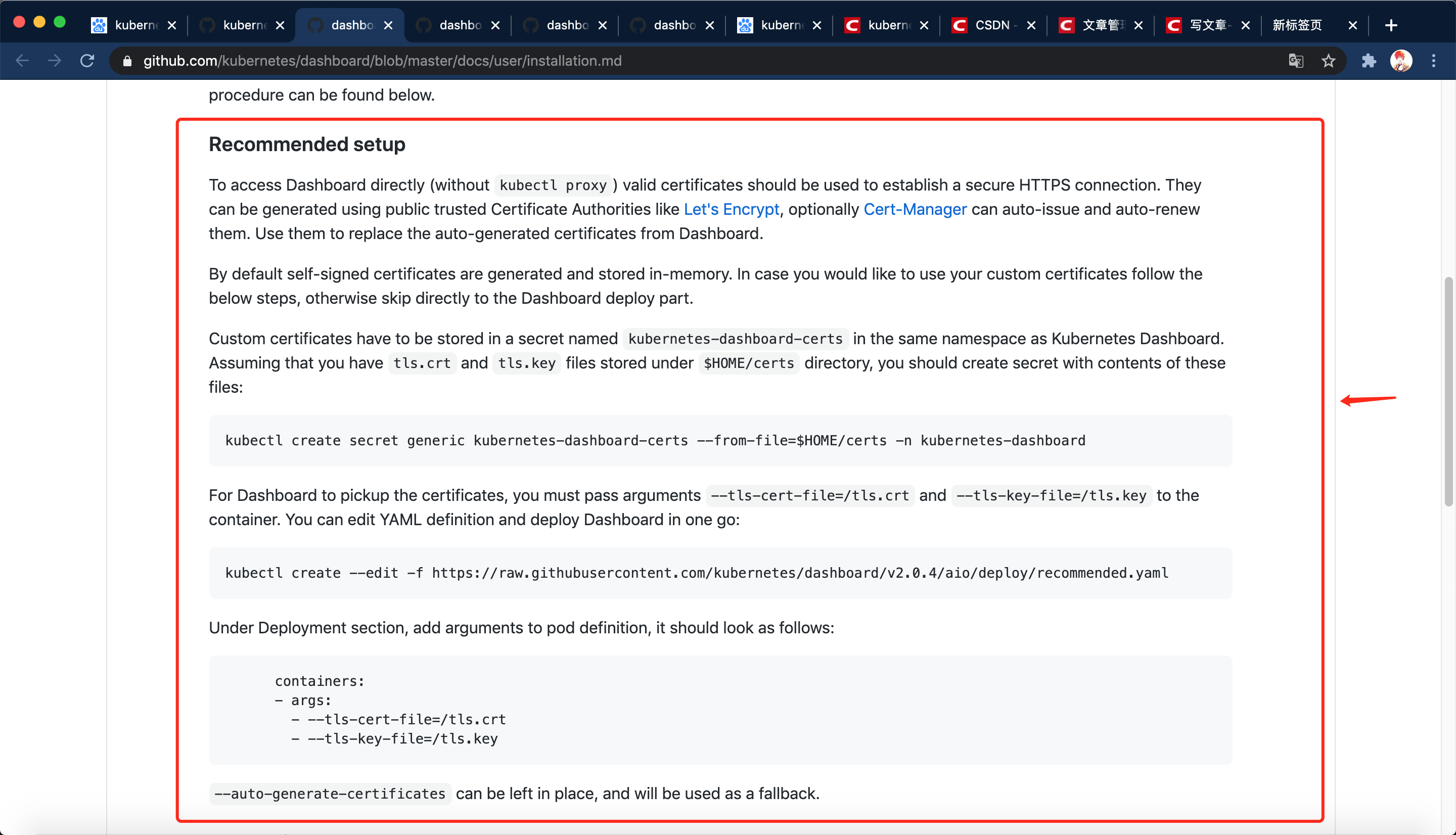Click the browser reload icon

(87, 61)
